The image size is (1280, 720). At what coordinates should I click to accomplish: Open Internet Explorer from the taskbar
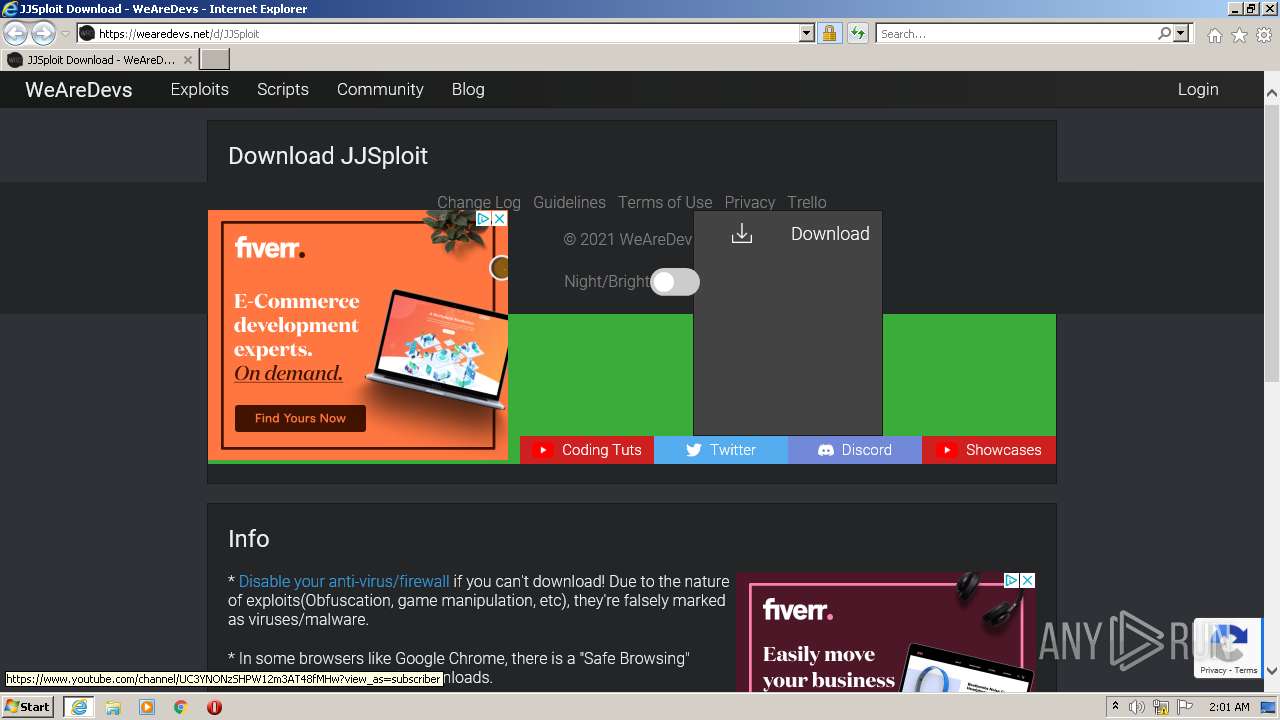click(x=78, y=707)
